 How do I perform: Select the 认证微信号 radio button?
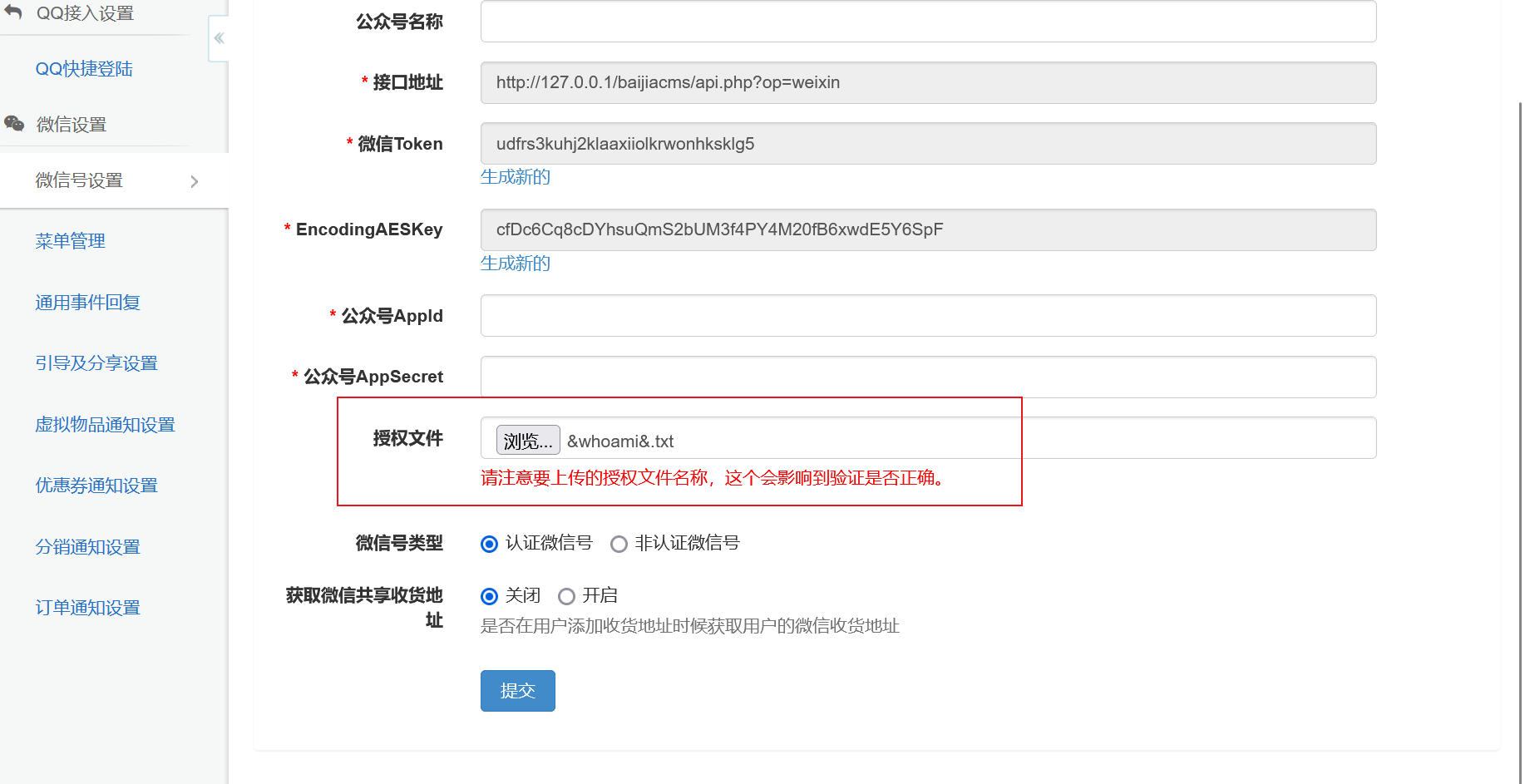pyautogui.click(x=489, y=544)
